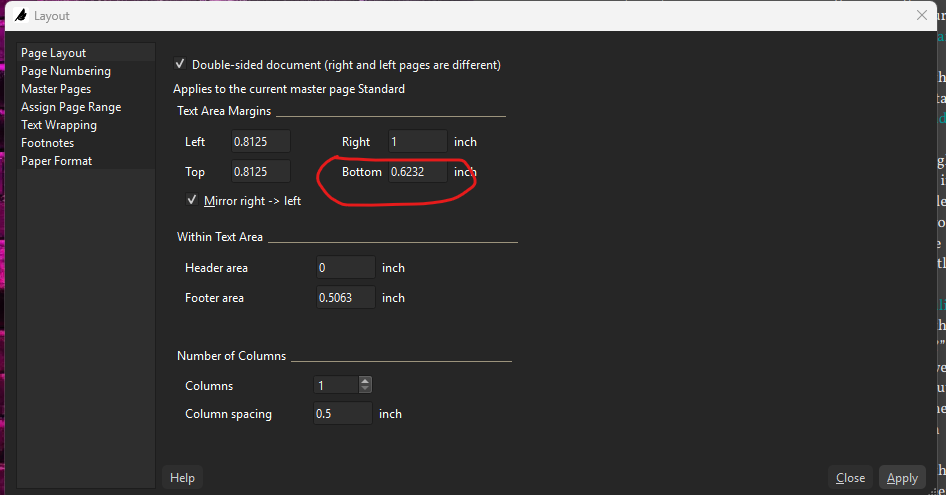Viewport: 946px width, 495px height.
Task: Open Assign Page Range section
Action: click(71, 107)
